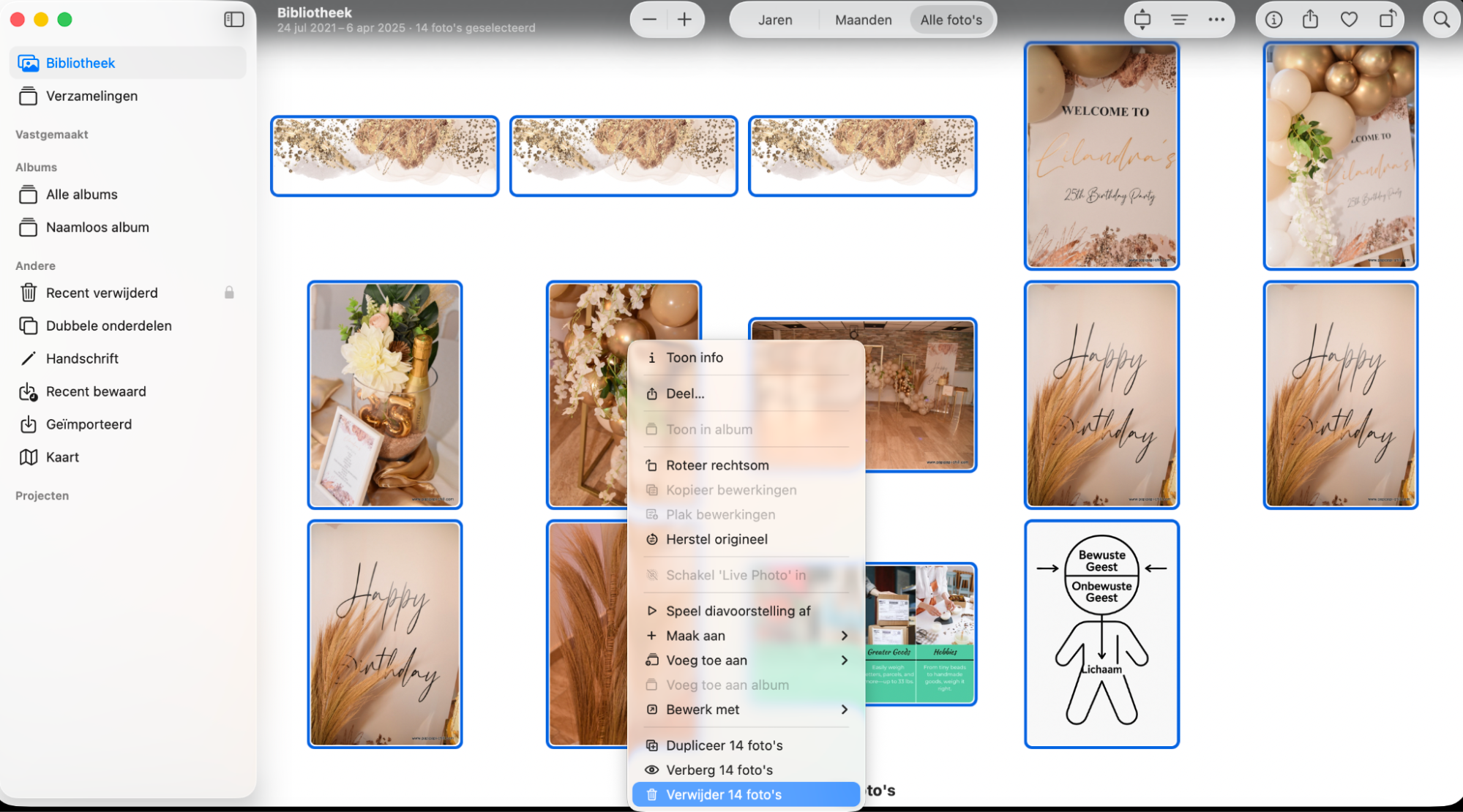Toggle the sidebar visibility icon

coord(233,20)
